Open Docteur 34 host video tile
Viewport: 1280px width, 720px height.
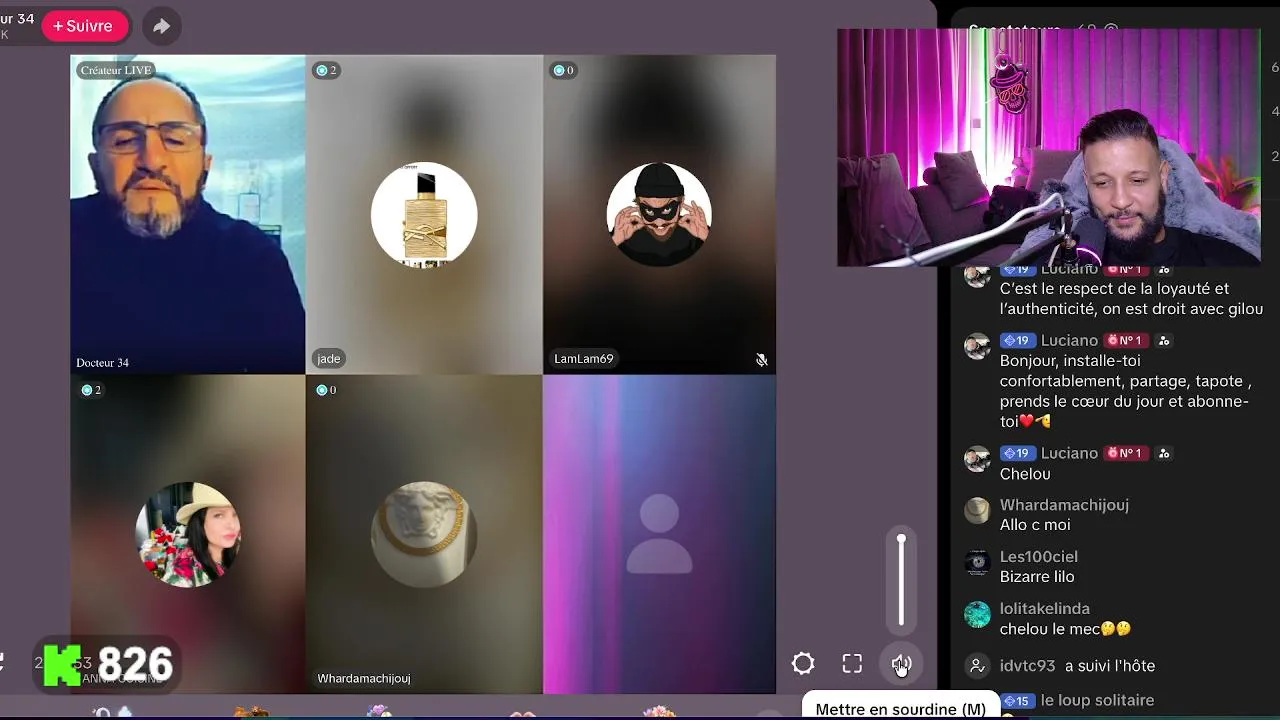187,214
